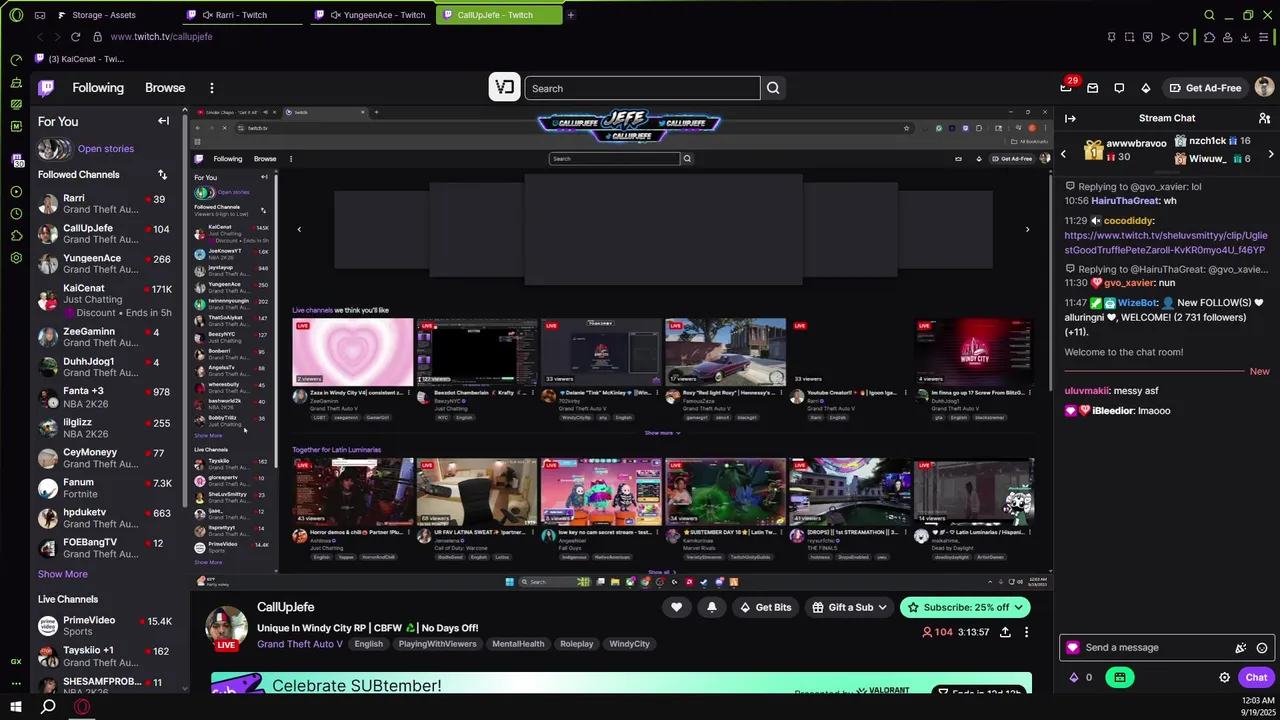The image size is (1280, 720).
Task: Open Fanum channel in sidebar
Action: [106, 488]
